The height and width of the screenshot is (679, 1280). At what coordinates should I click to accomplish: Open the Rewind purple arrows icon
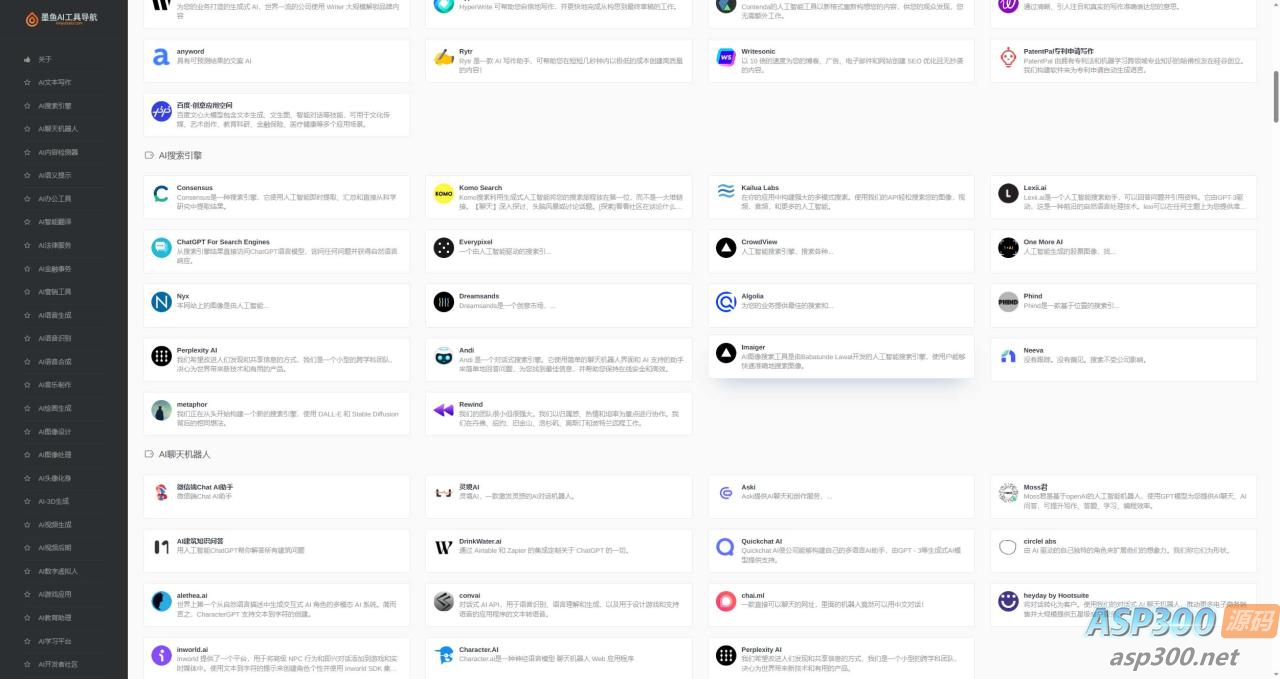point(444,410)
